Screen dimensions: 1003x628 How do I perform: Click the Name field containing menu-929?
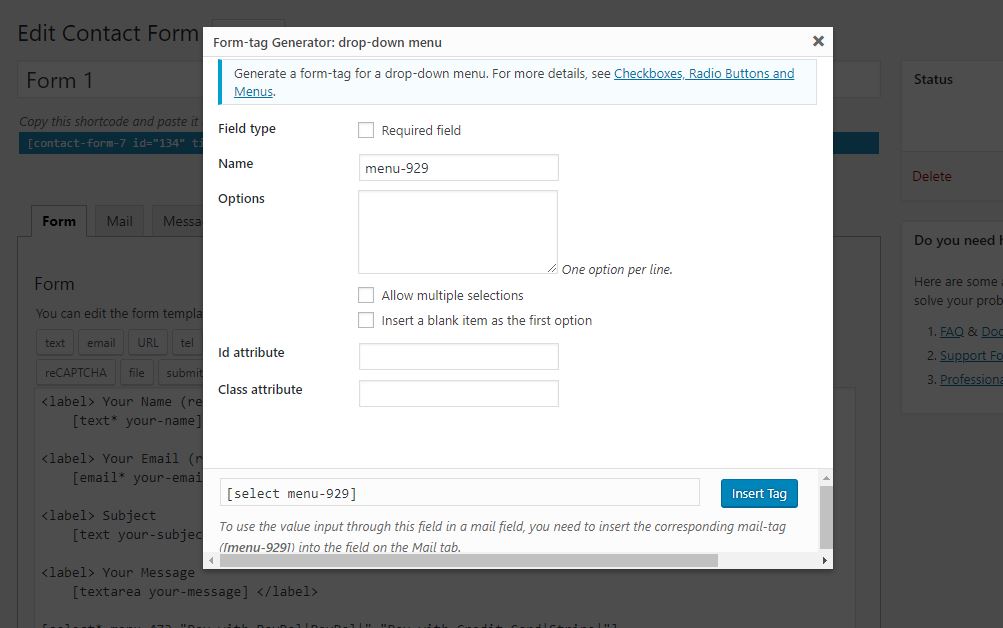459,168
